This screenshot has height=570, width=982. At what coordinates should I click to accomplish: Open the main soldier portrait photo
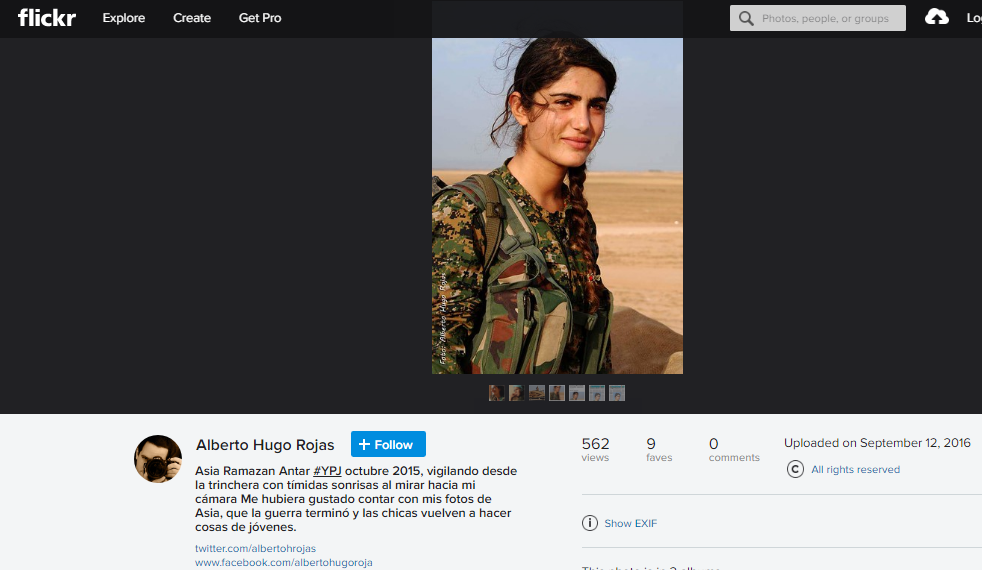click(x=557, y=206)
